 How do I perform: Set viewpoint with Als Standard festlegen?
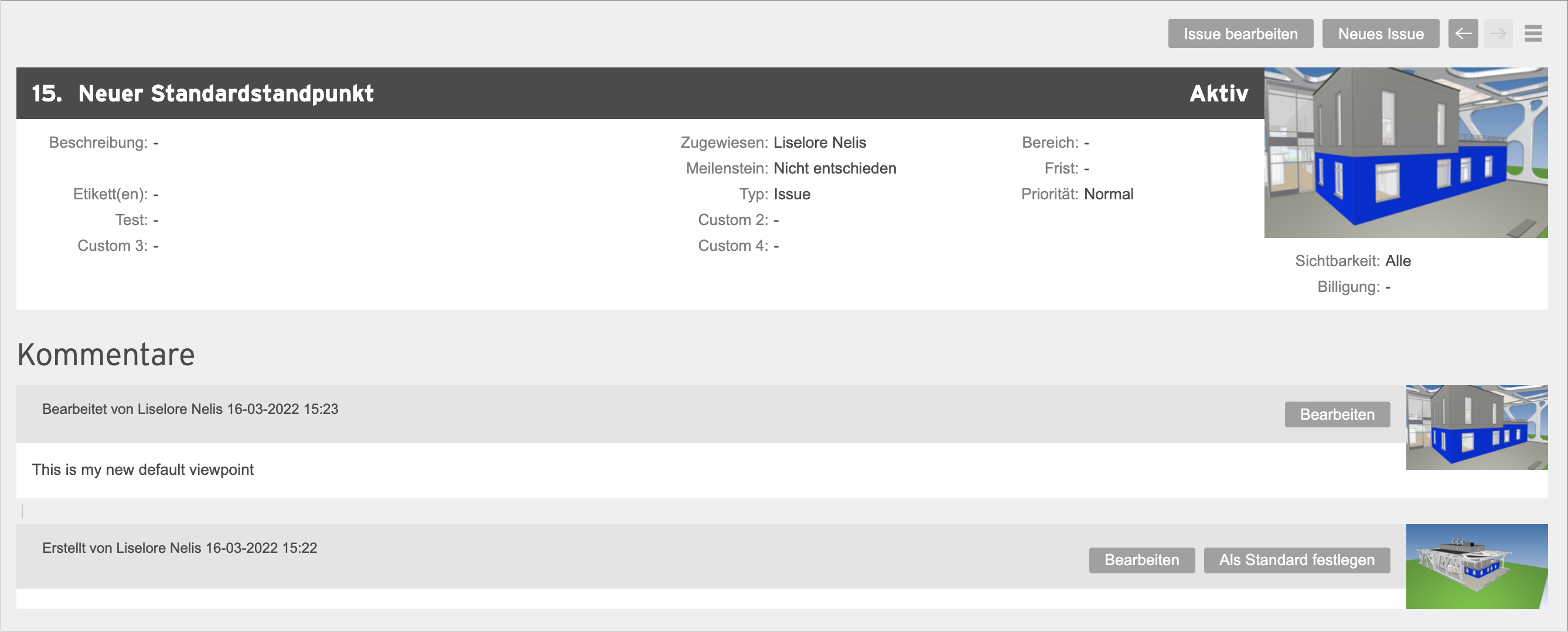click(x=1297, y=560)
